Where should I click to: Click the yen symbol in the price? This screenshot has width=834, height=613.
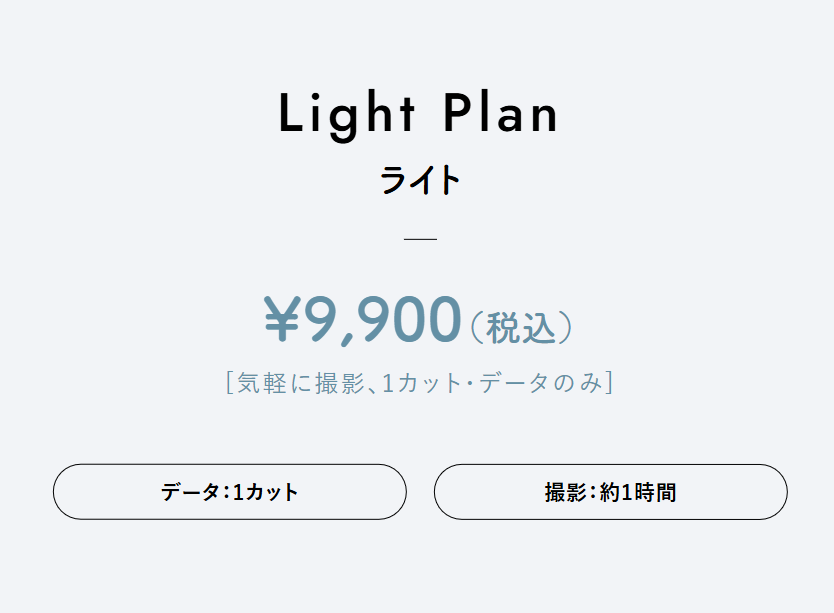[x=284, y=319]
